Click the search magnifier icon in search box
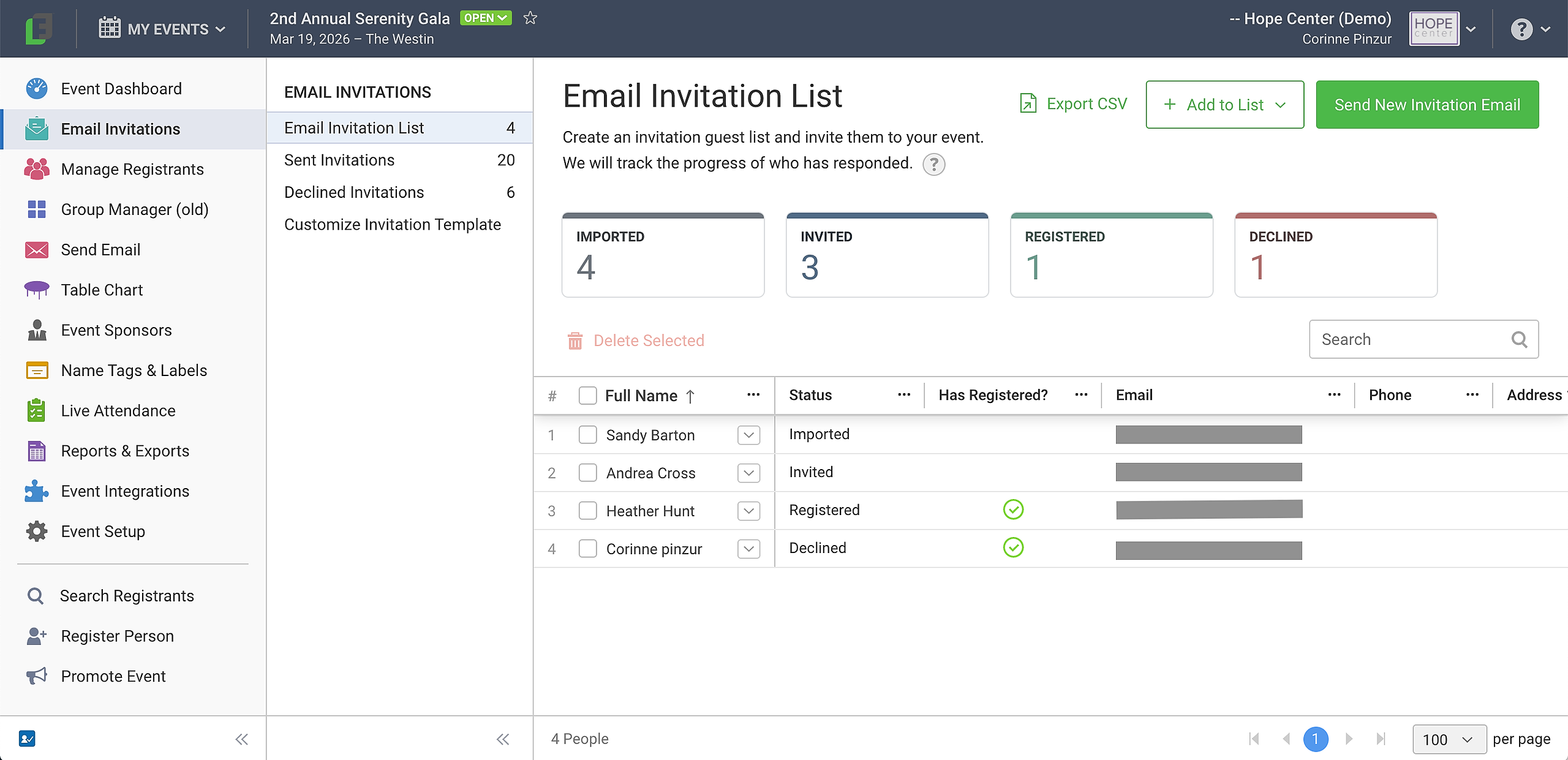The height and width of the screenshot is (760, 1568). point(1519,339)
